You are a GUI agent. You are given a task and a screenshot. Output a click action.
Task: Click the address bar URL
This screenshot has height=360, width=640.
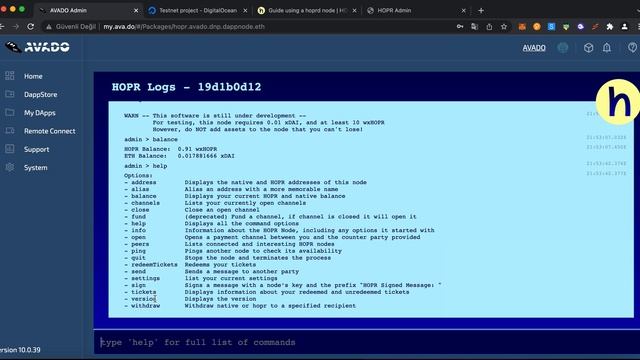pos(184,27)
